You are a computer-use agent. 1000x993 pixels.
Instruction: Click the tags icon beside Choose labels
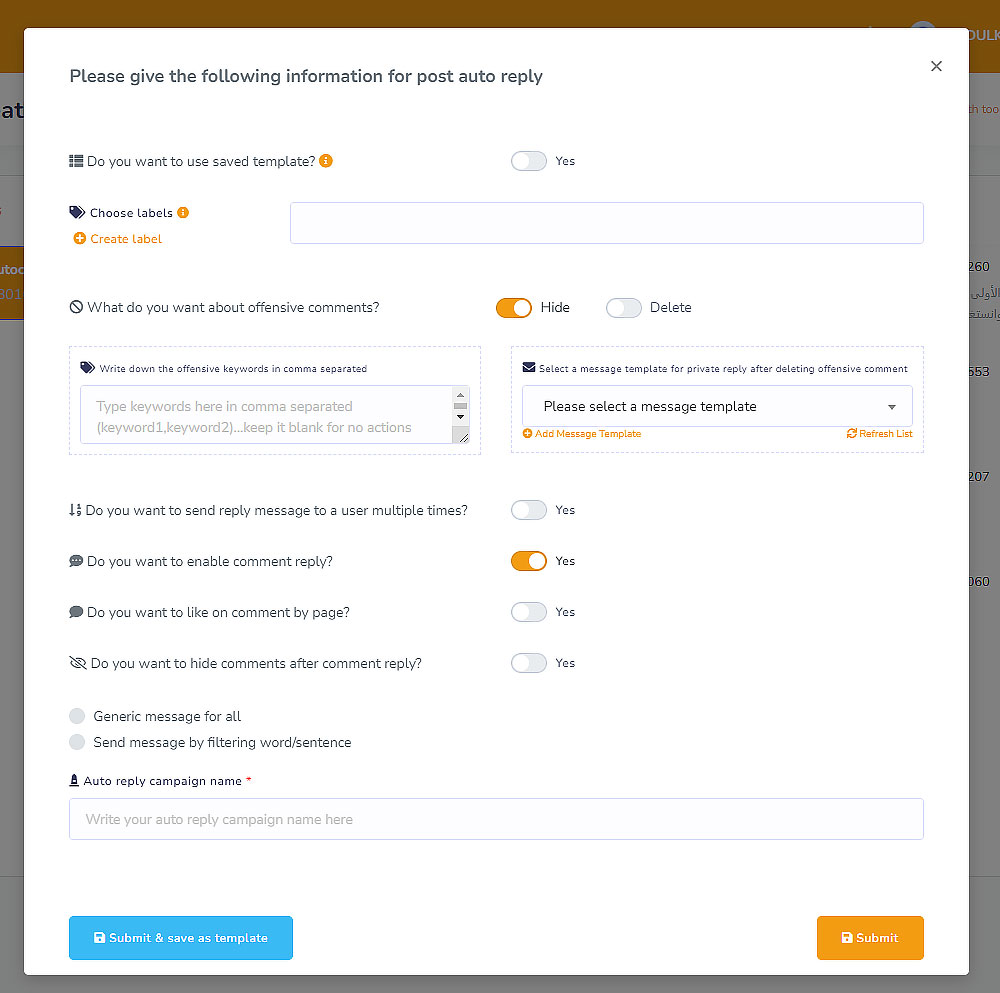tap(77, 213)
